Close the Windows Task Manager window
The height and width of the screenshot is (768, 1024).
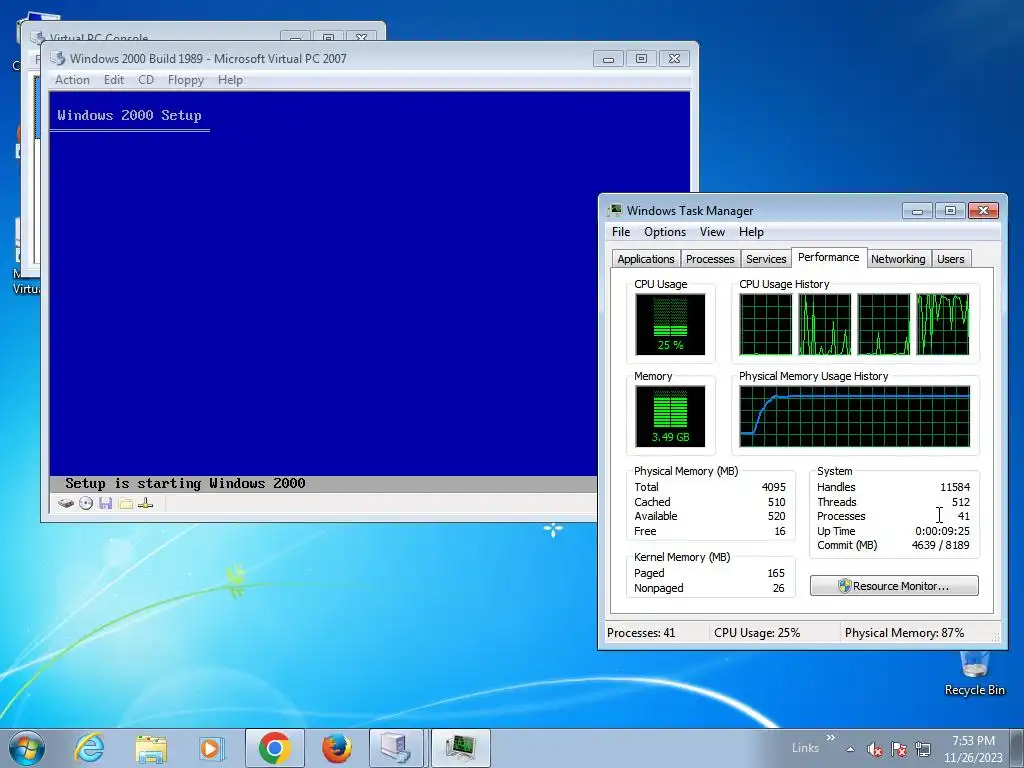coord(983,211)
